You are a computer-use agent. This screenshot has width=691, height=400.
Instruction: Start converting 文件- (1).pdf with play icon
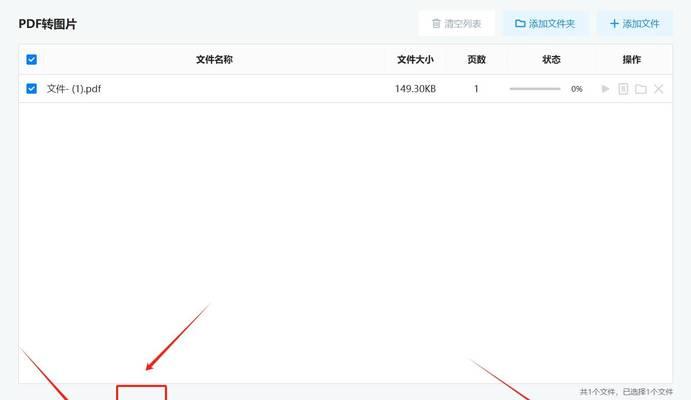tap(606, 89)
